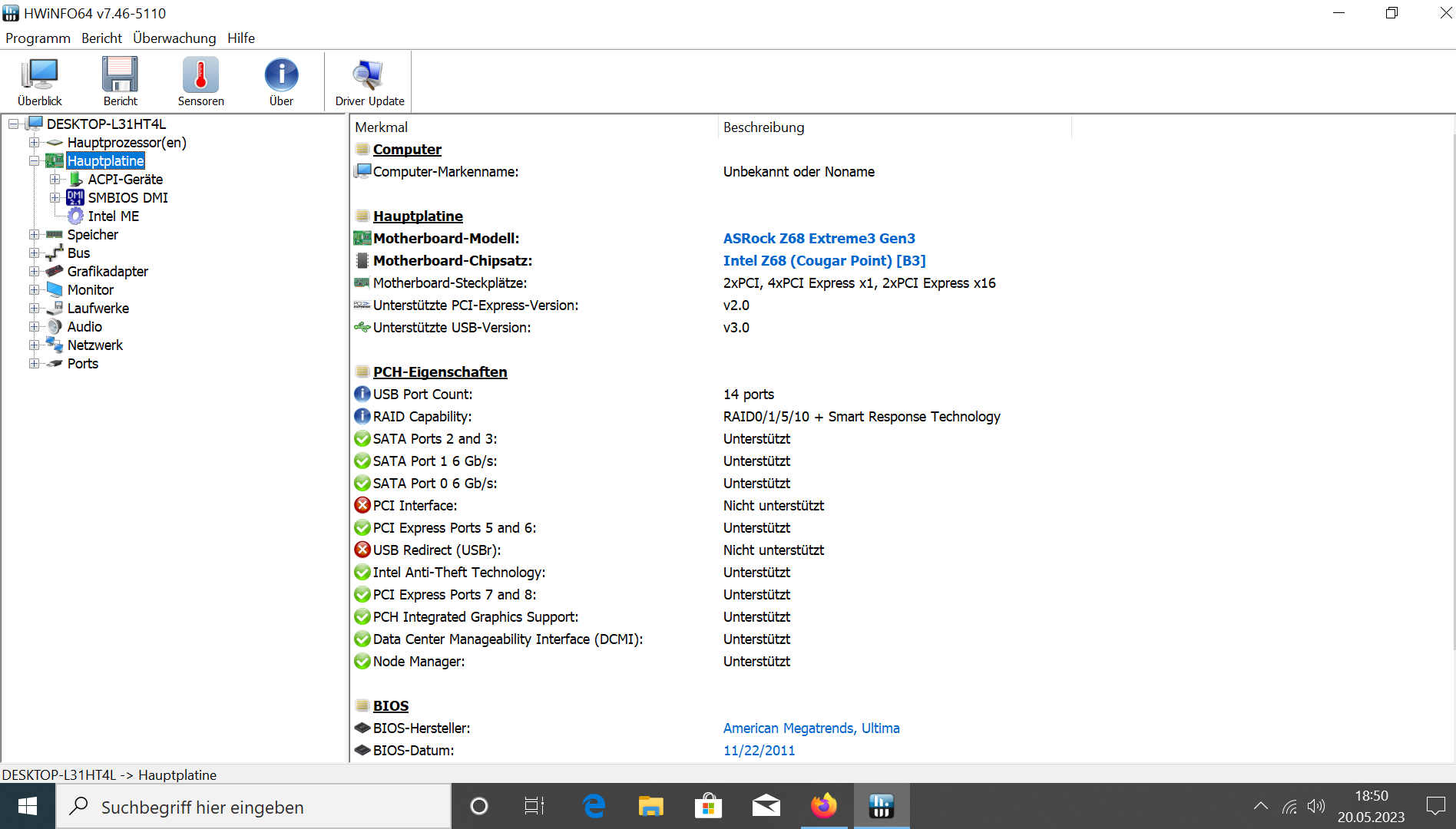Click the Über info icon
This screenshot has width=1456, height=829.
pyautogui.click(x=282, y=81)
